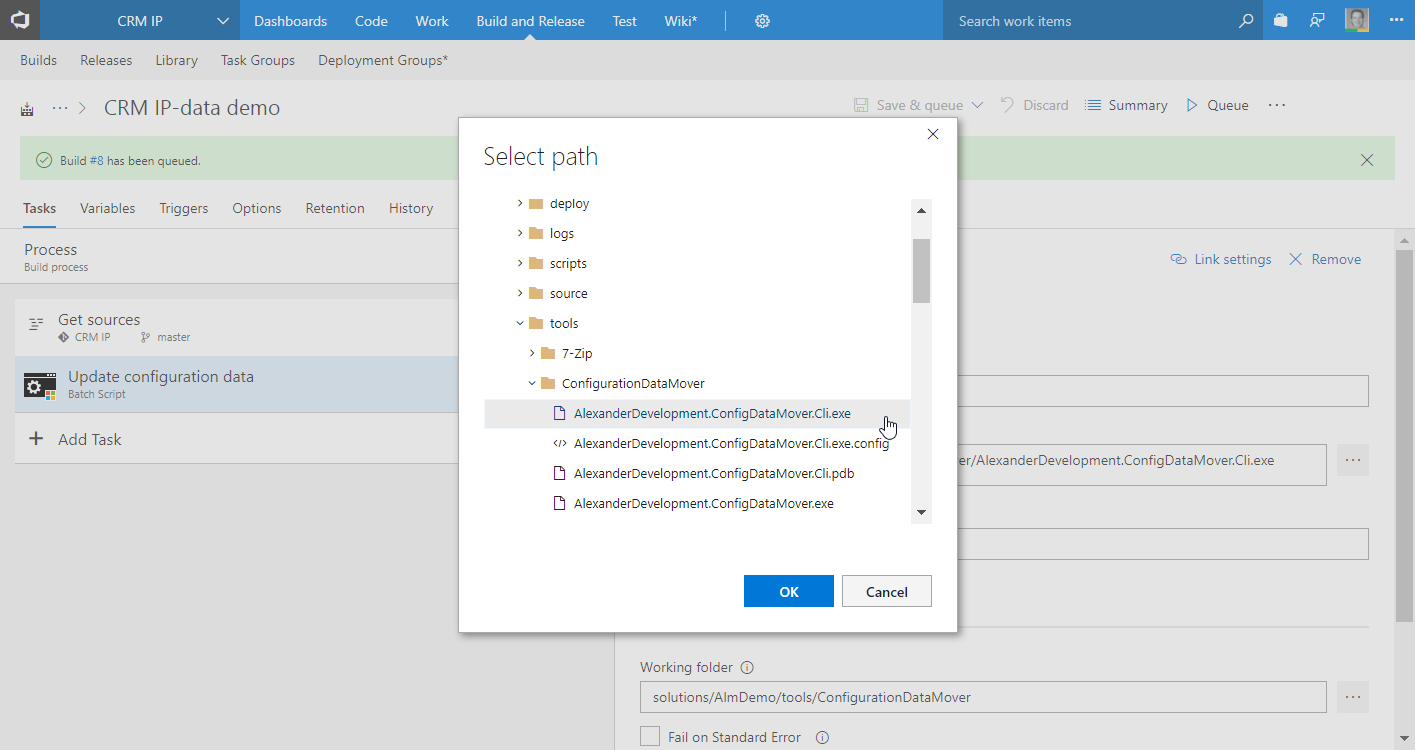Open the Code hub
Screen dimensions: 1415x750
coord(371,21)
